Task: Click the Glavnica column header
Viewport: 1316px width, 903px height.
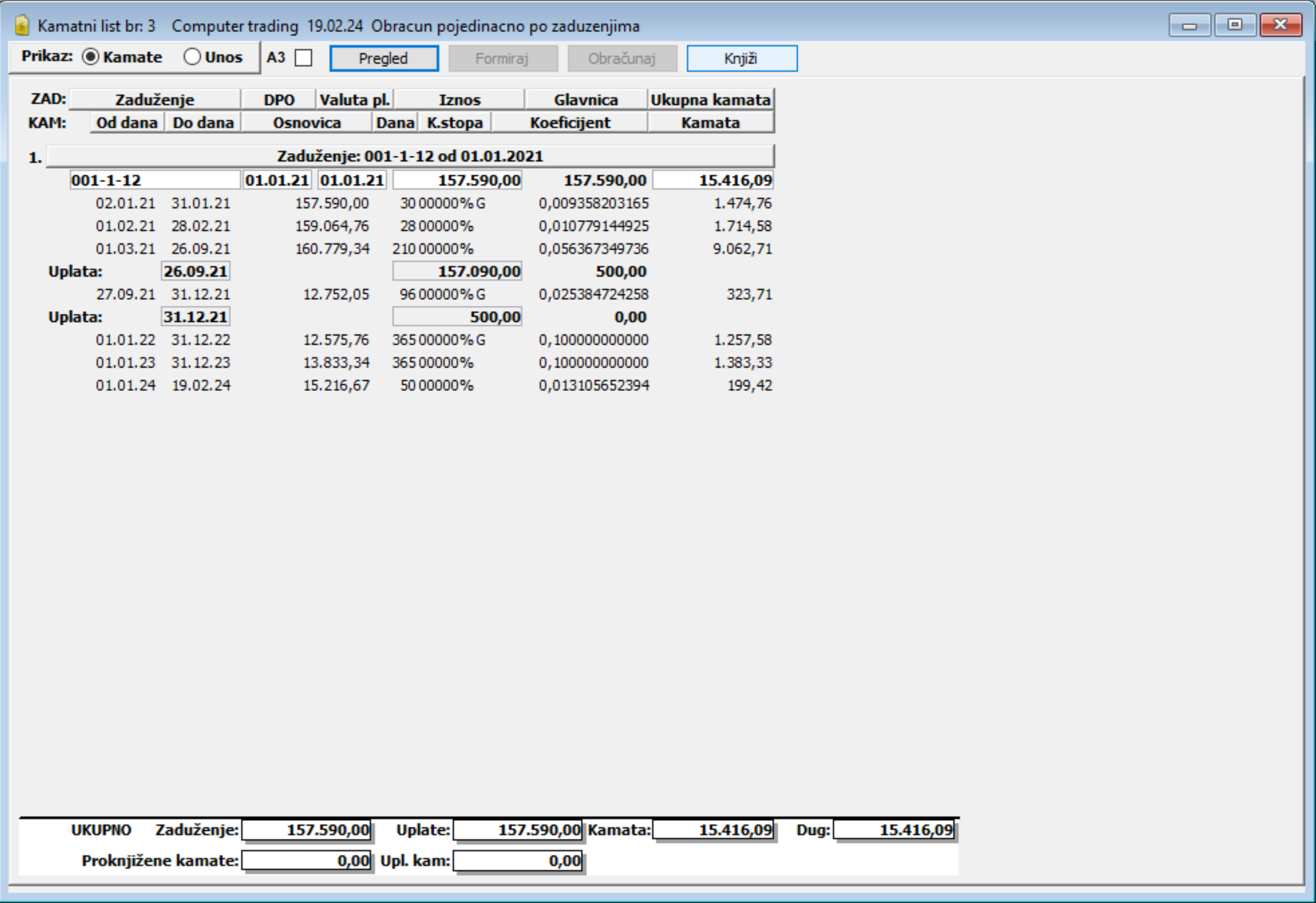Action: [x=586, y=100]
